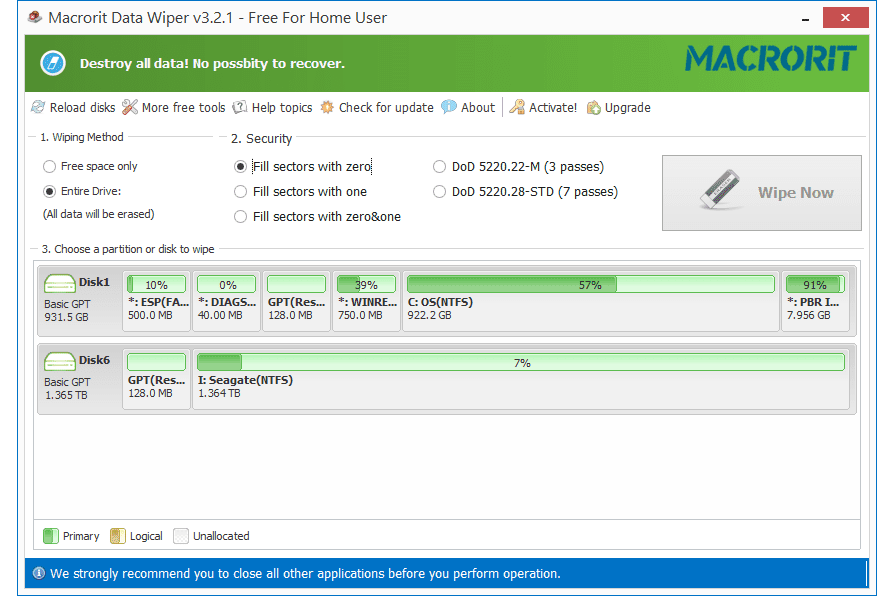Choose the Entire Drive wiping method
Viewport: 894px width, 596px height.
point(49,191)
